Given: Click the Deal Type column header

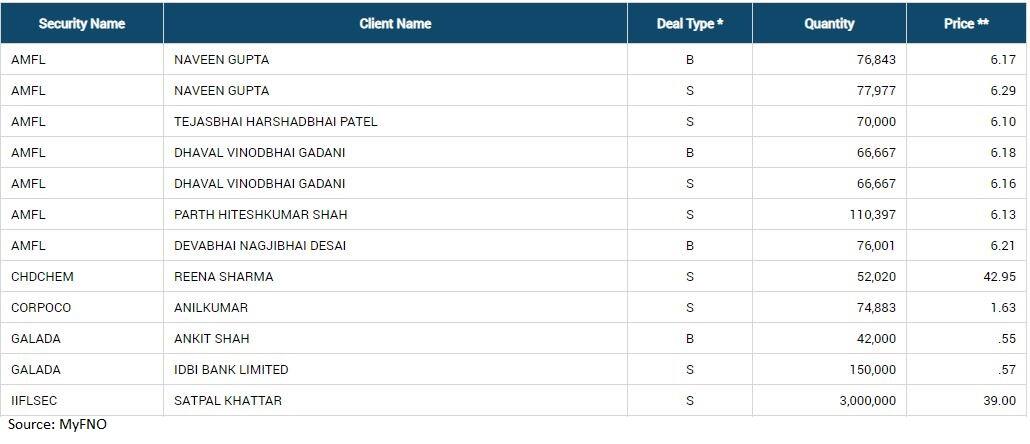Looking at the screenshot, I should (690, 24).
